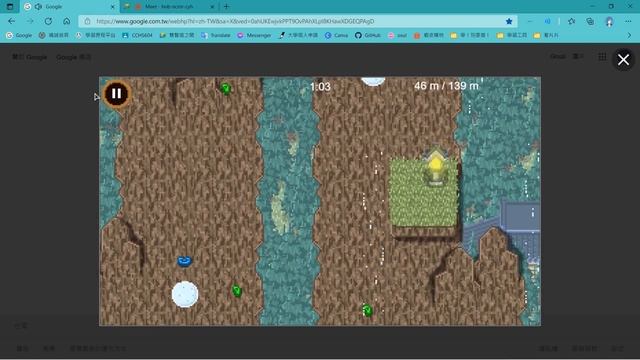Open the soul bookmark
640x360 pixels.
(398, 36)
